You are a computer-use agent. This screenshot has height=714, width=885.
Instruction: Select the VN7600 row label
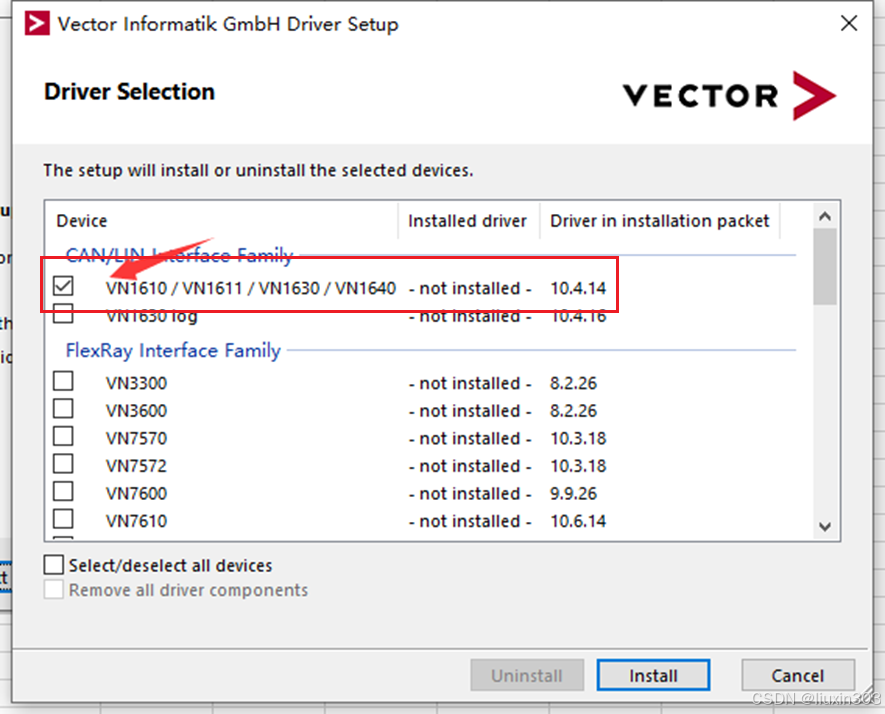coord(137,494)
